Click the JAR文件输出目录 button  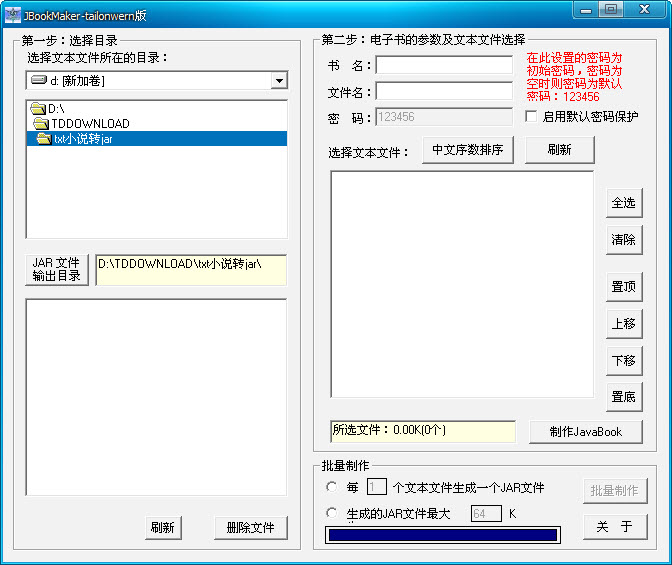56,270
